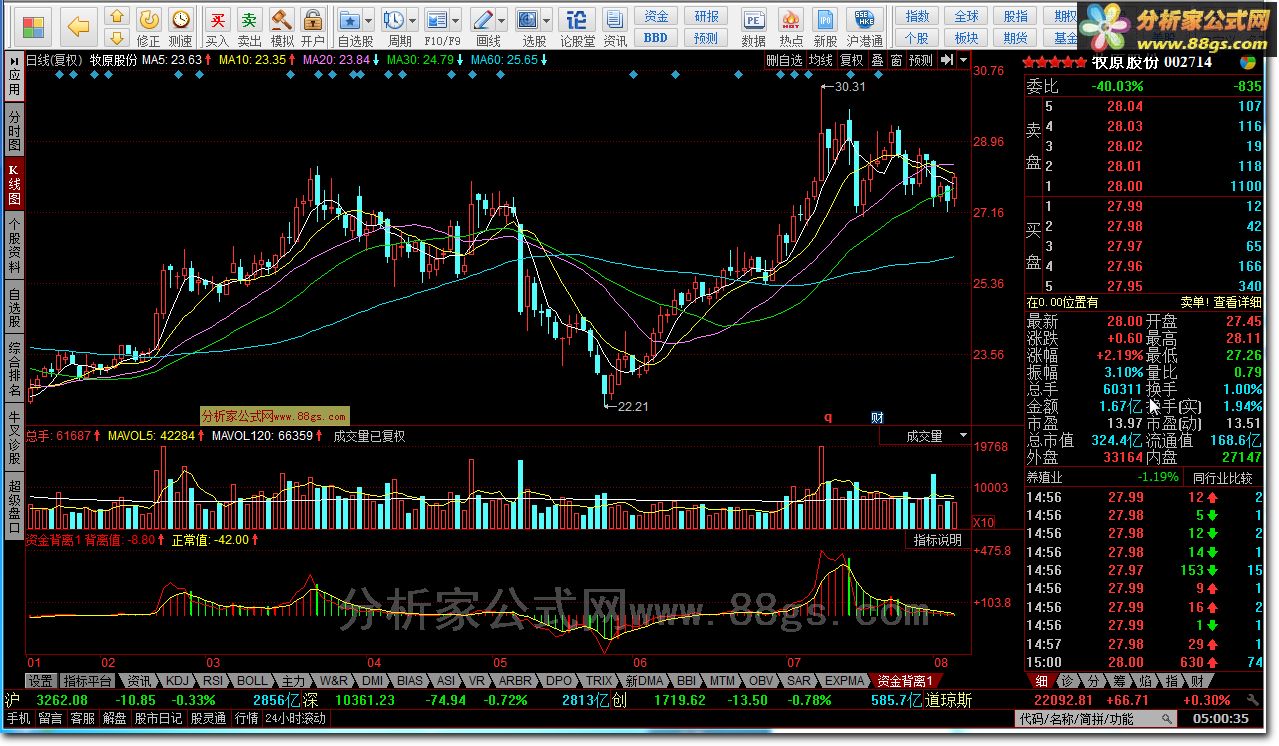The height and width of the screenshot is (746, 1279).
Task: Open 指标说明 indicator description
Action: (x=937, y=540)
